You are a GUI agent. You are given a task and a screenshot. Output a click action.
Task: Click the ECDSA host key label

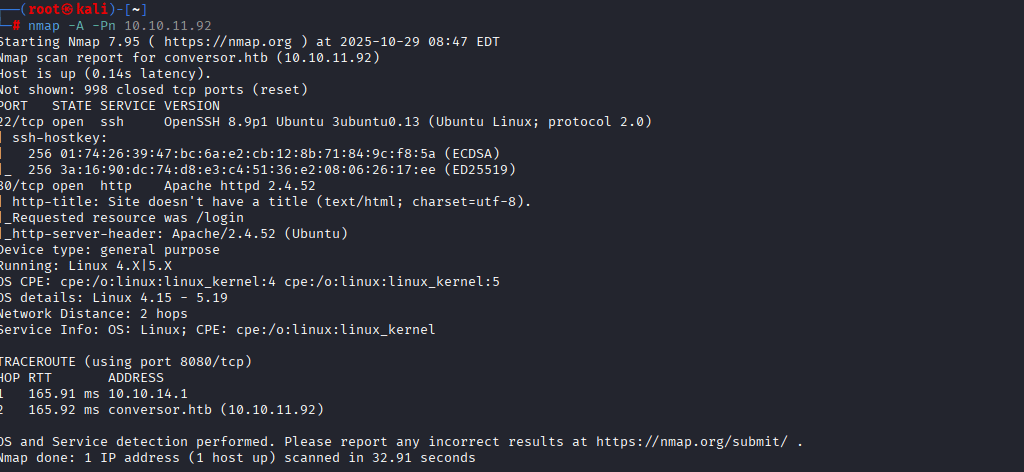click(x=476, y=153)
